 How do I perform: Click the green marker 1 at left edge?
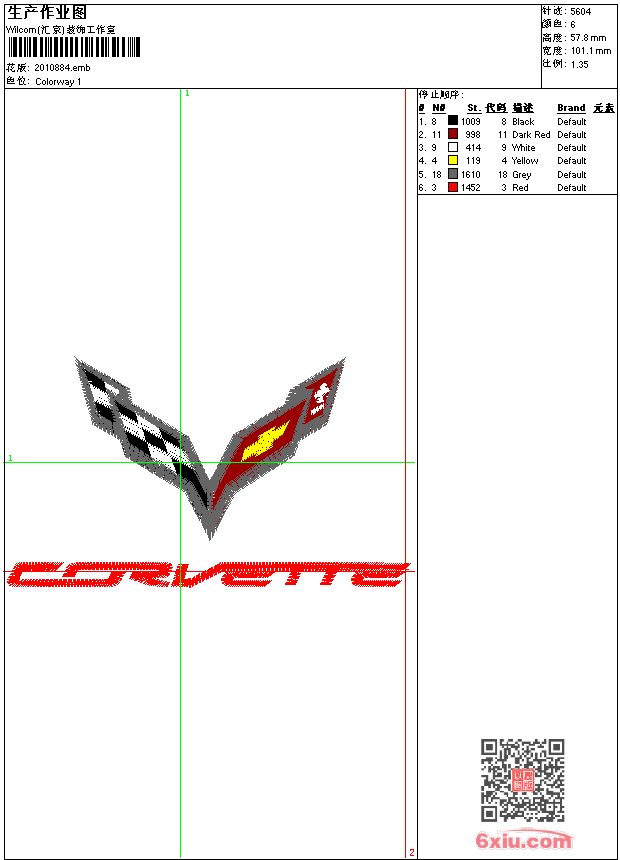(x=10, y=458)
